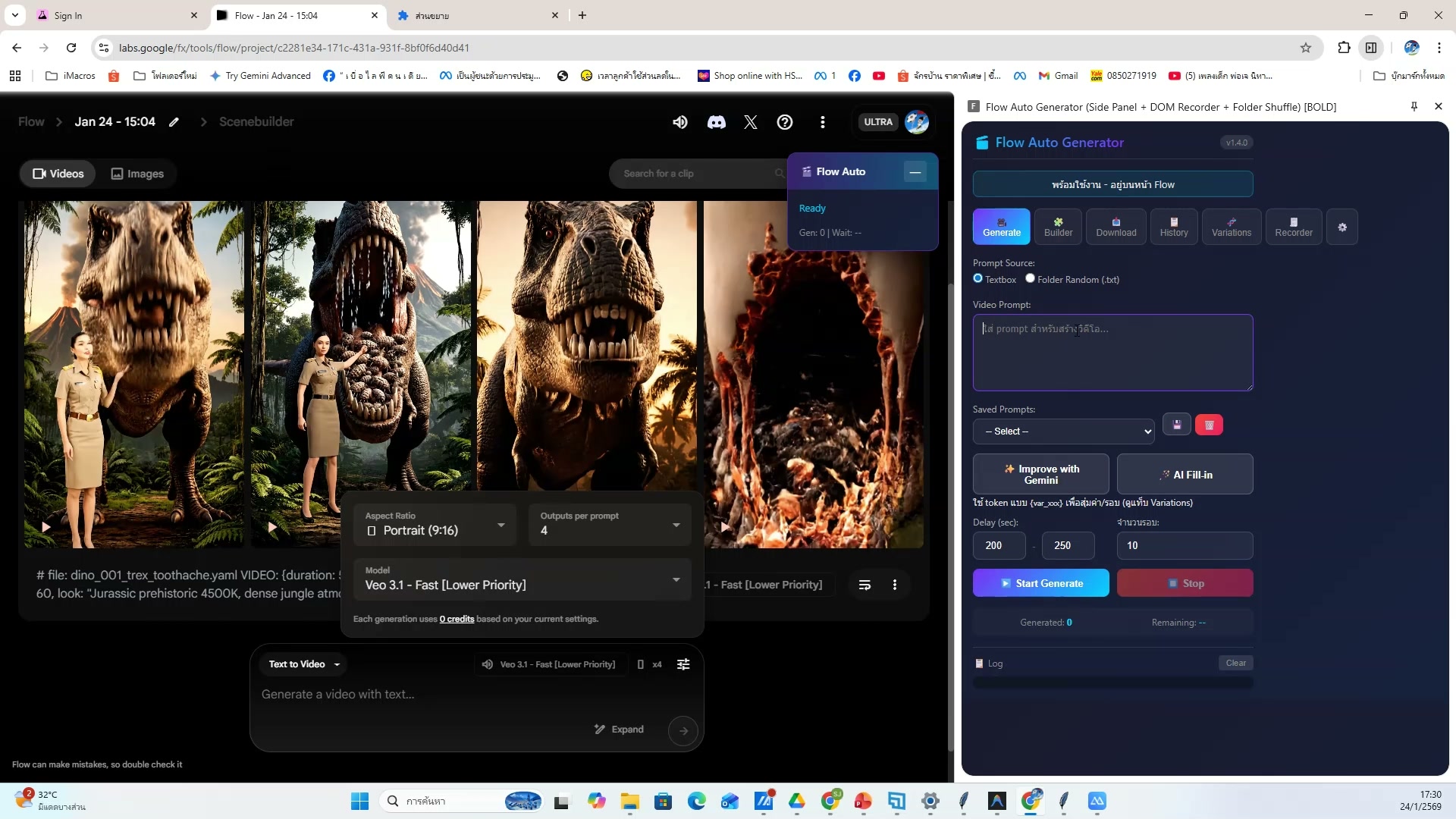Click into the Video Prompt text area
1456x819 pixels.
(1112, 353)
